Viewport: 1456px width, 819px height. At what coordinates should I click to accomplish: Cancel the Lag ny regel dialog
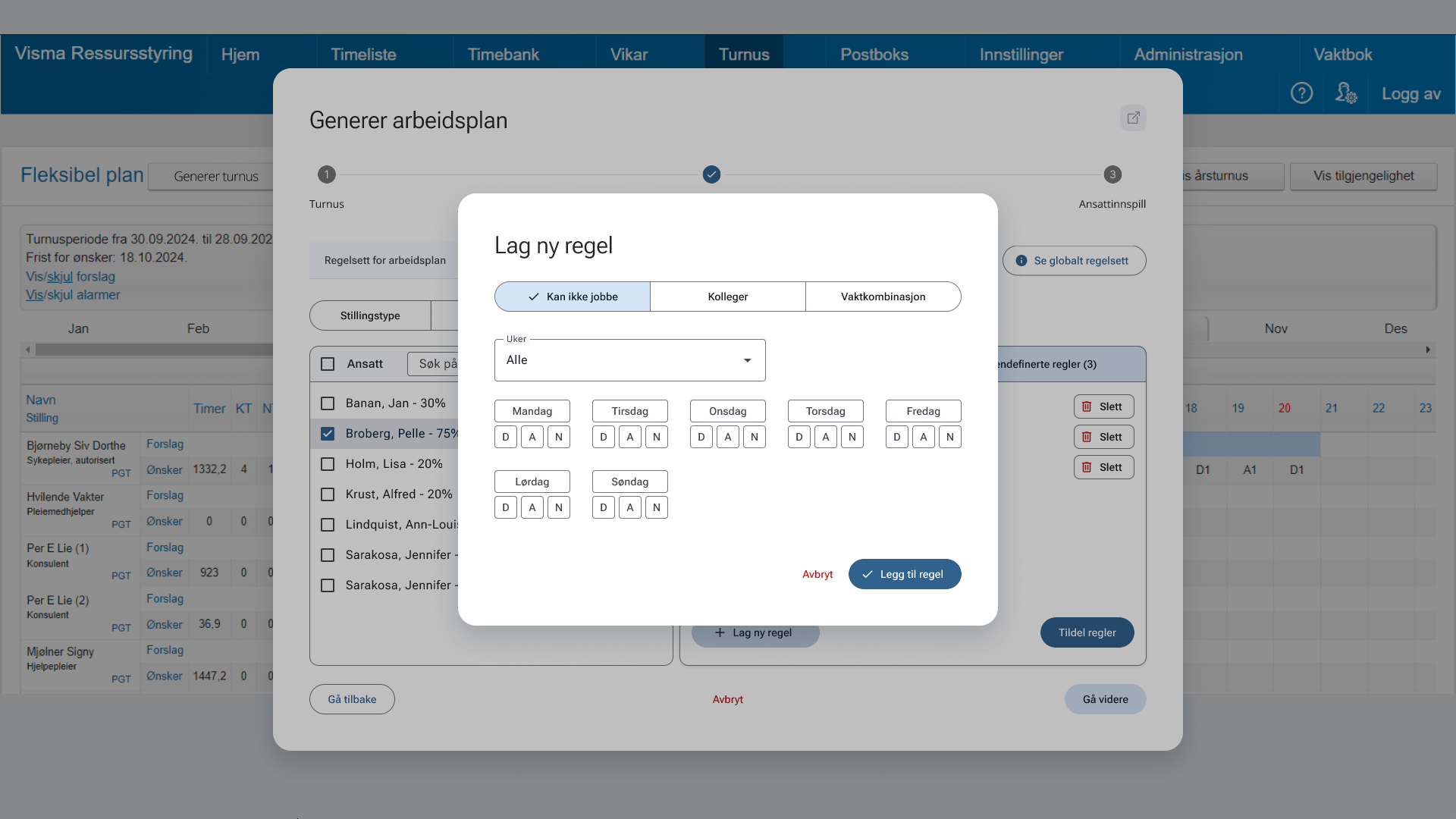(817, 574)
